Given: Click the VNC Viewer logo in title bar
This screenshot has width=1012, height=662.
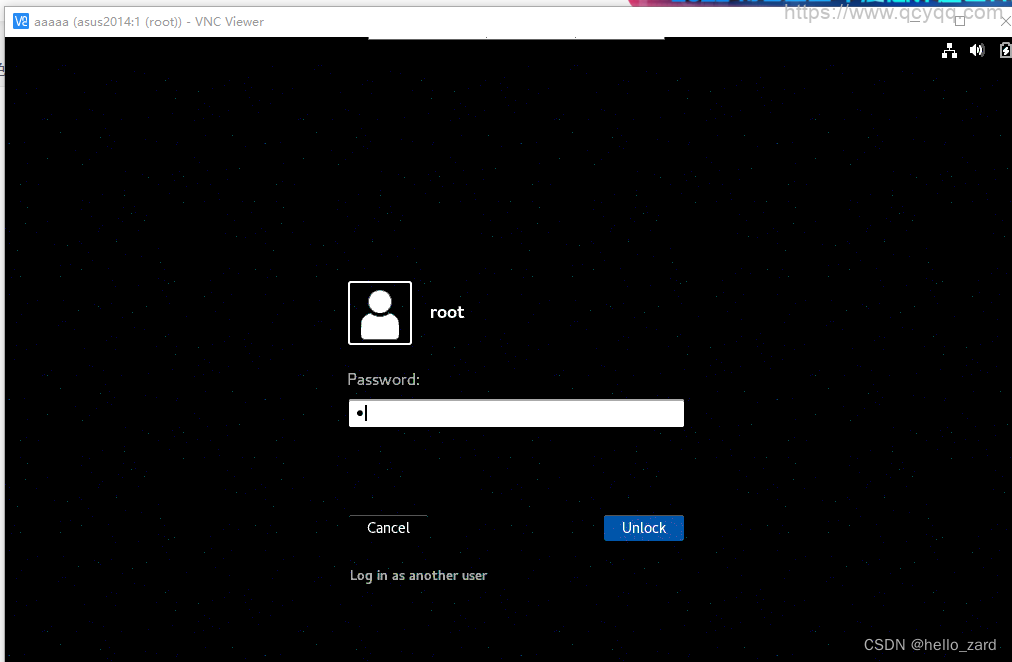Looking at the screenshot, I should tap(21, 22).
